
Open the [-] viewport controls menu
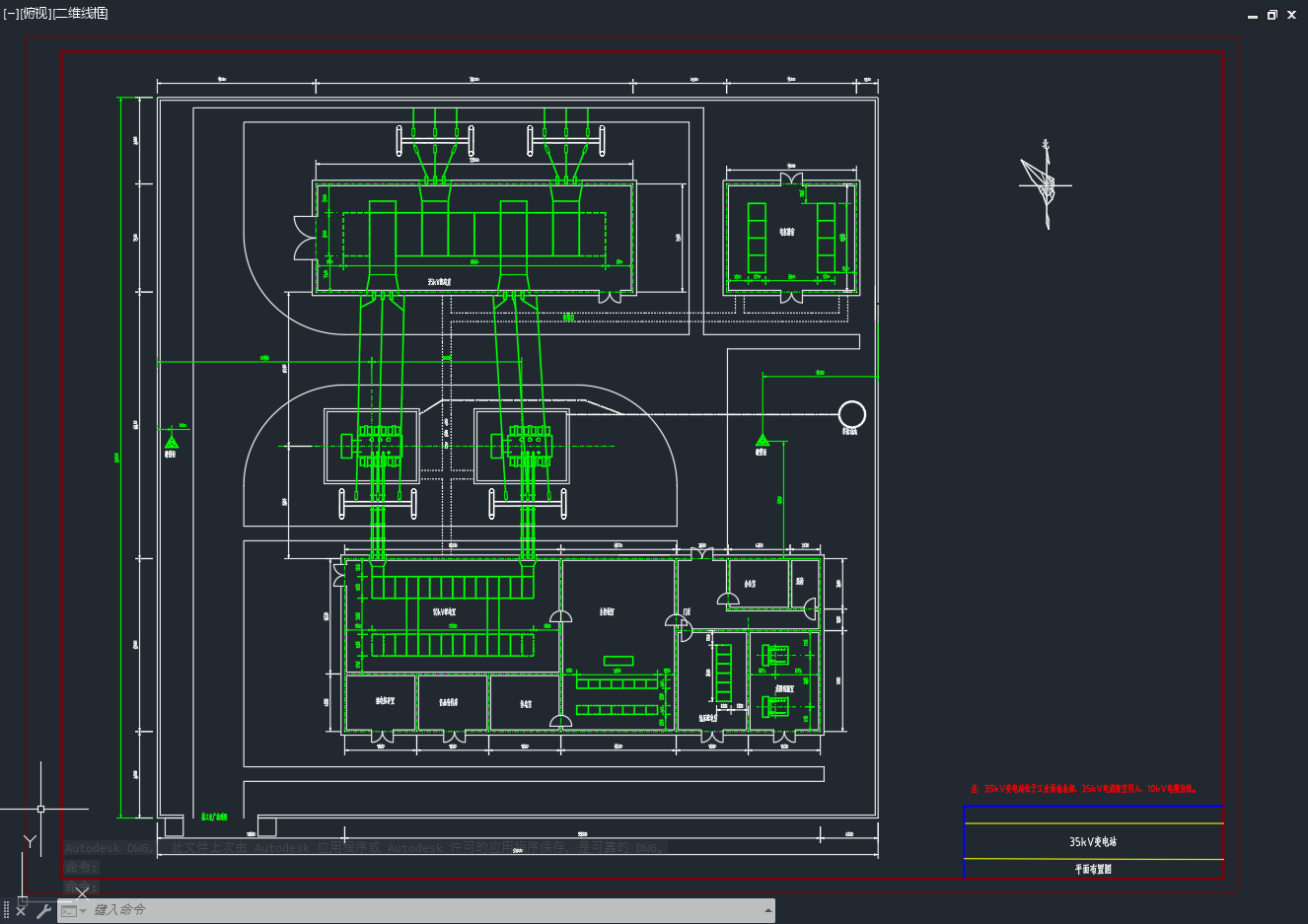click(11, 14)
